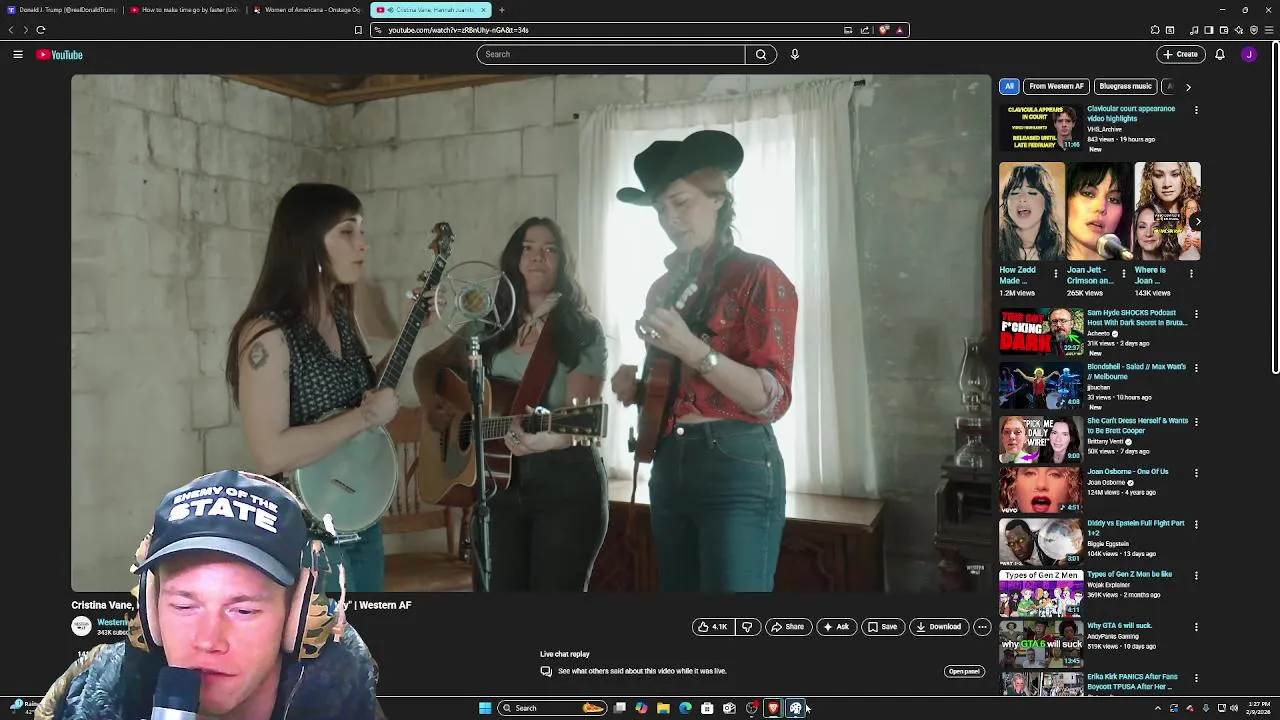Click the page vertical scrollbar
Screen dimensions: 1280x720
pyautogui.click(x=1275, y=207)
